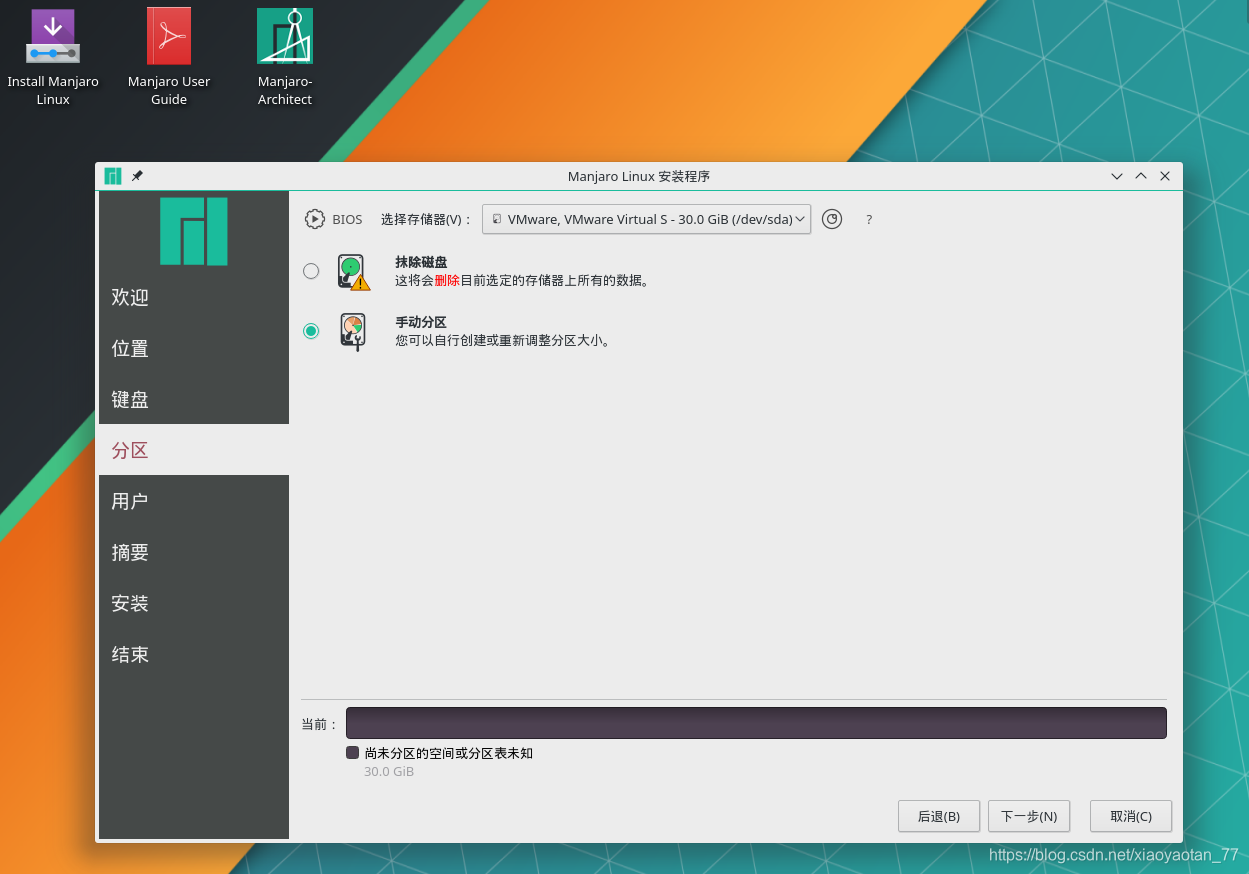This screenshot has height=874, width=1249.
Task: Minimize the installer window
Action: [1117, 176]
